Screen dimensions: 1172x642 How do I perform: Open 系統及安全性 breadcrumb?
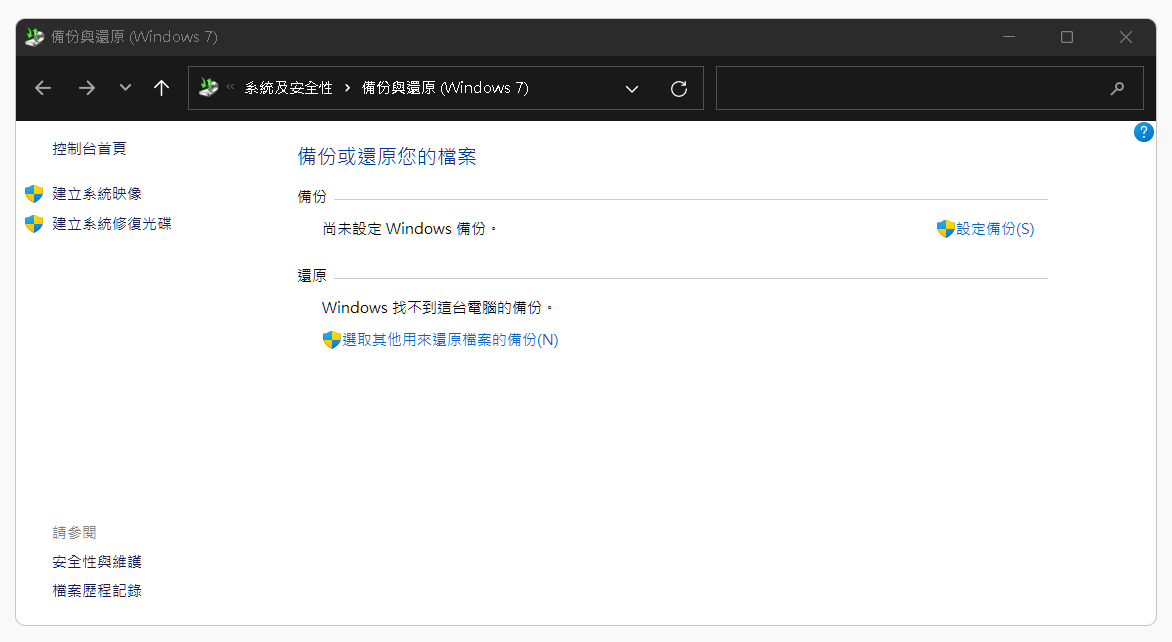(x=289, y=88)
